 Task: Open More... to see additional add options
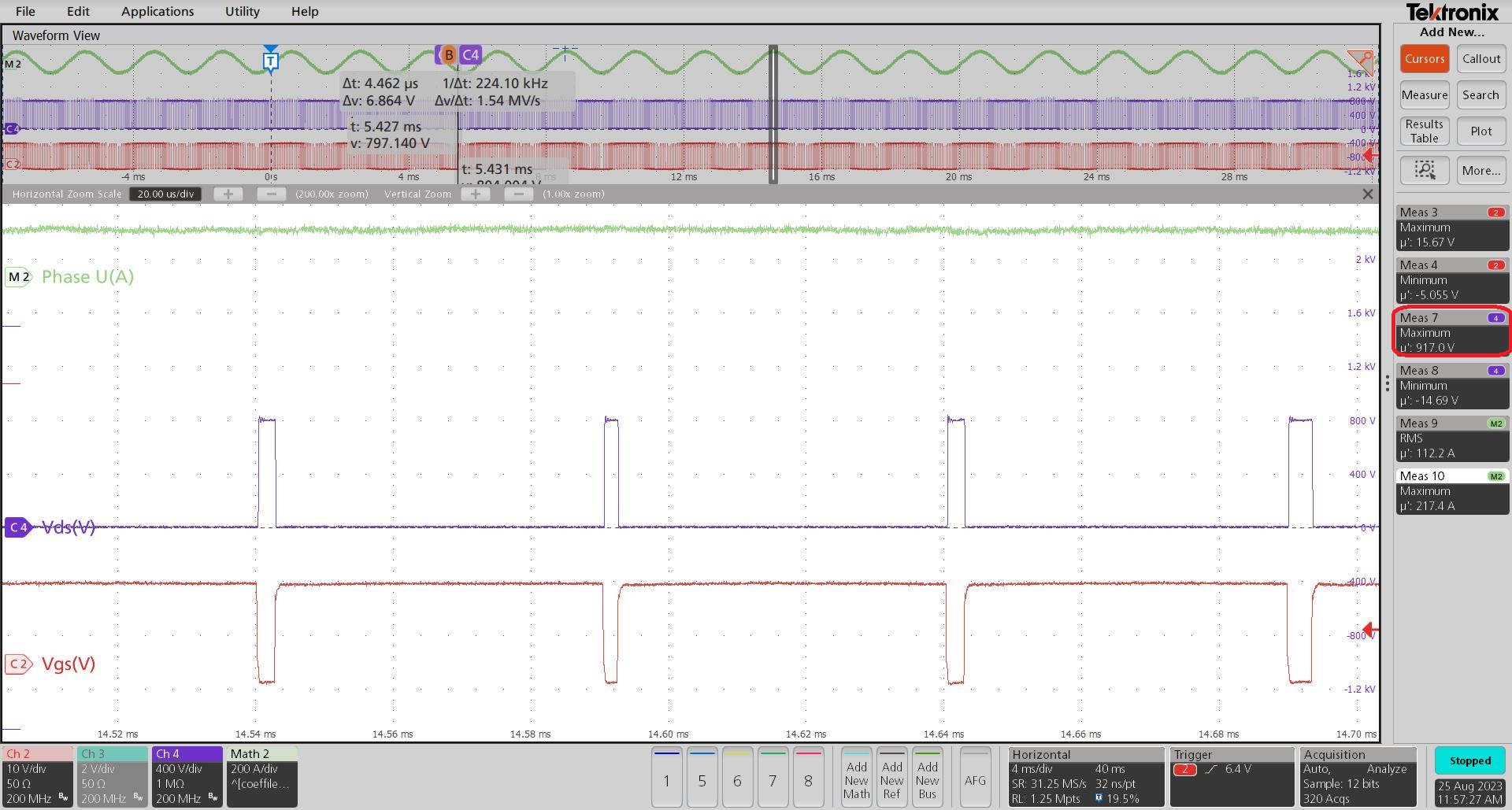click(1480, 170)
